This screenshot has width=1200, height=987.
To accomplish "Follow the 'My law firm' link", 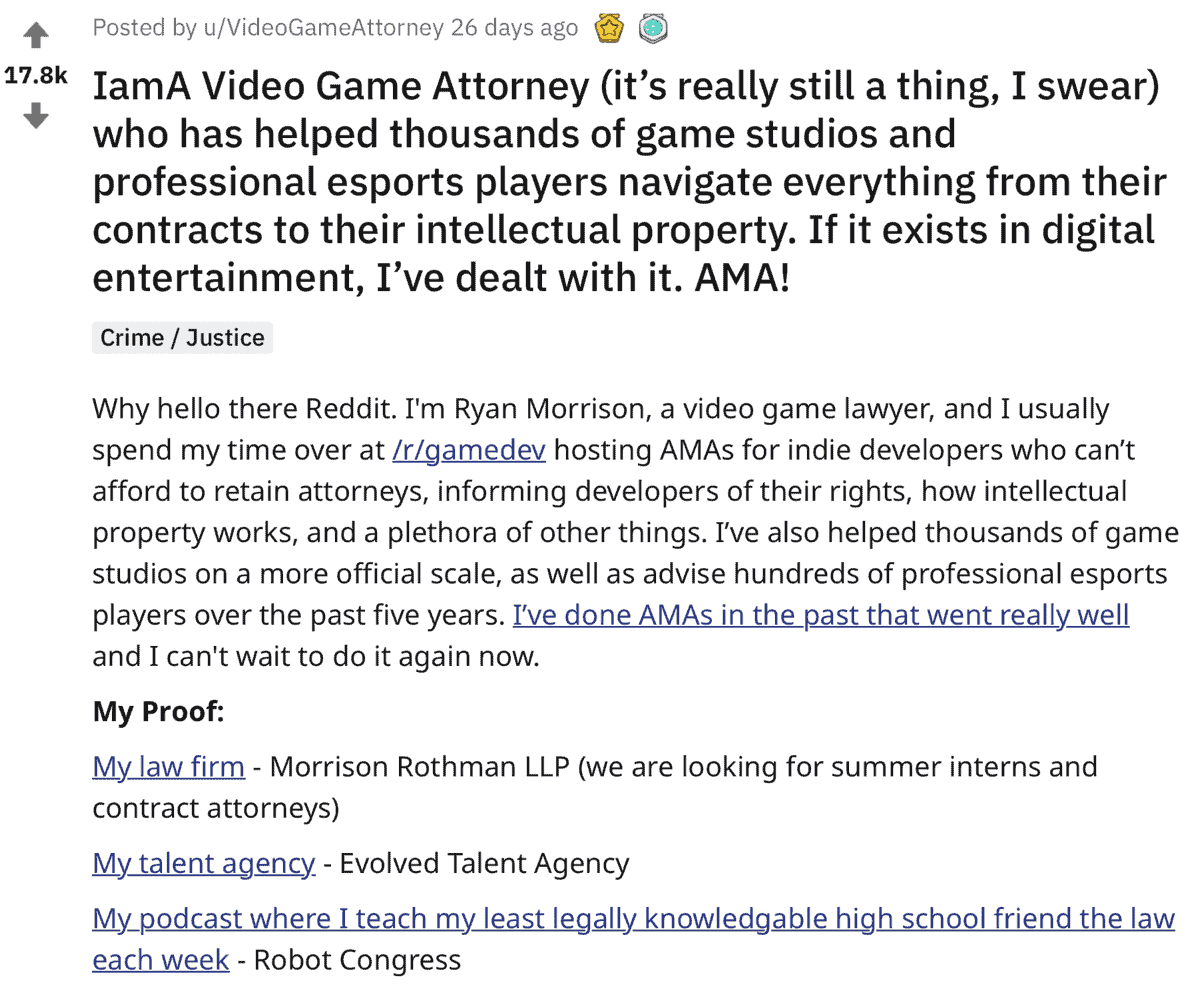I will coord(168,767).
